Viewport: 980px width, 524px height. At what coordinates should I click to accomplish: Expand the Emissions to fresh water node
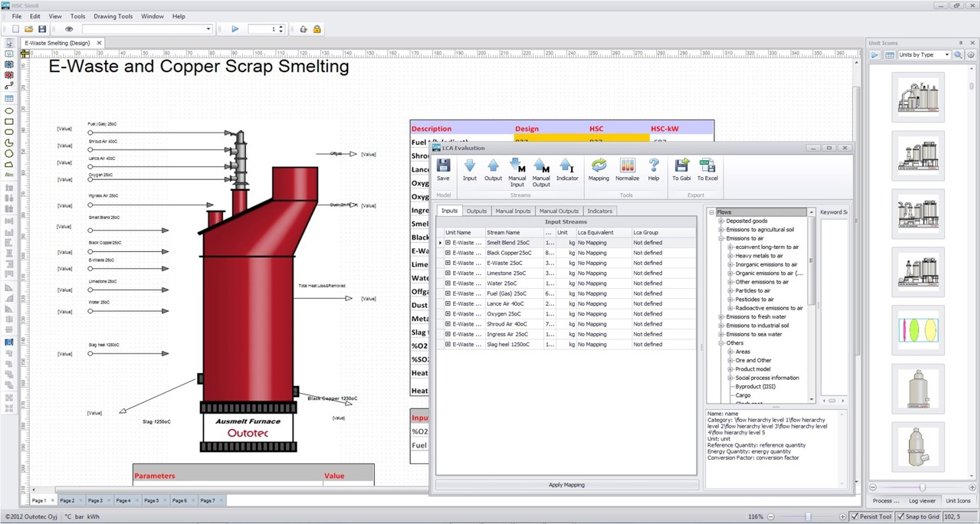click(x=721, y=317)
